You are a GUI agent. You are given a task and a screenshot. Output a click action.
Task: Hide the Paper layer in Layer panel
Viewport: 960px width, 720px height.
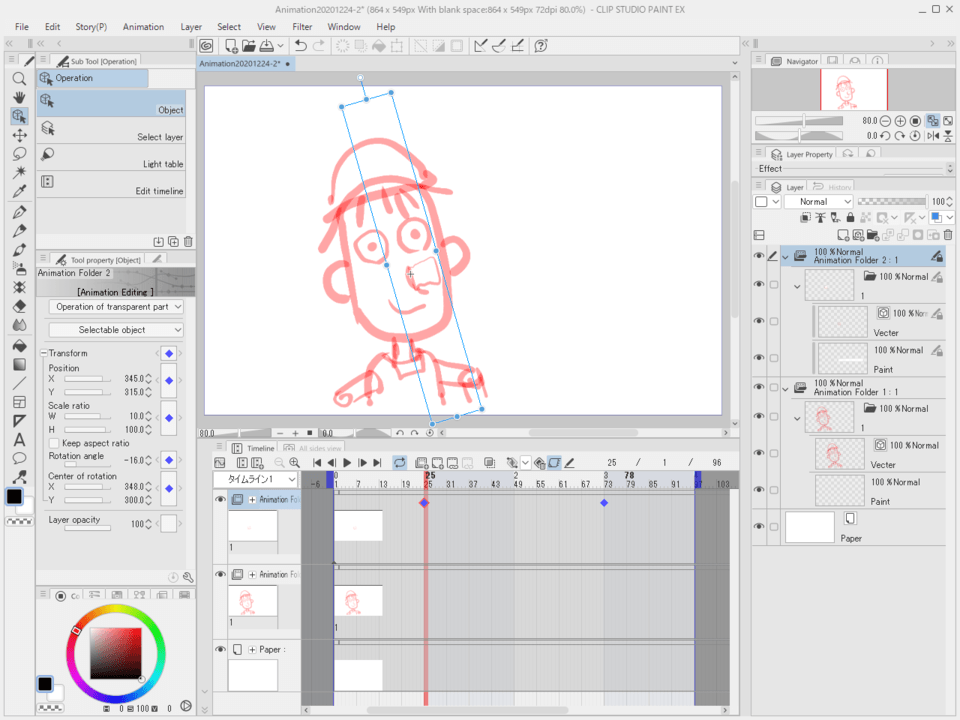tap(759, 527)
